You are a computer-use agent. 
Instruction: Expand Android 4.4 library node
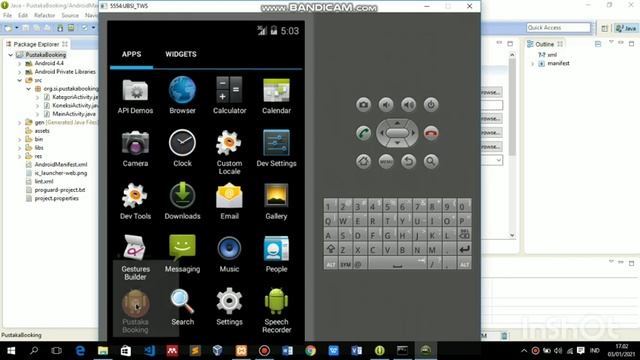point(19,63)
